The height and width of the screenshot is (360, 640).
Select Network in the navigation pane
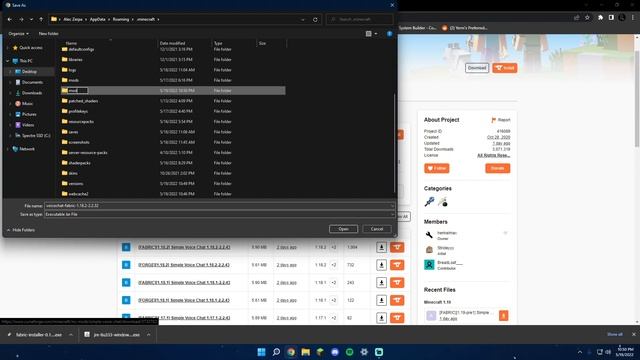coord(27,149)
